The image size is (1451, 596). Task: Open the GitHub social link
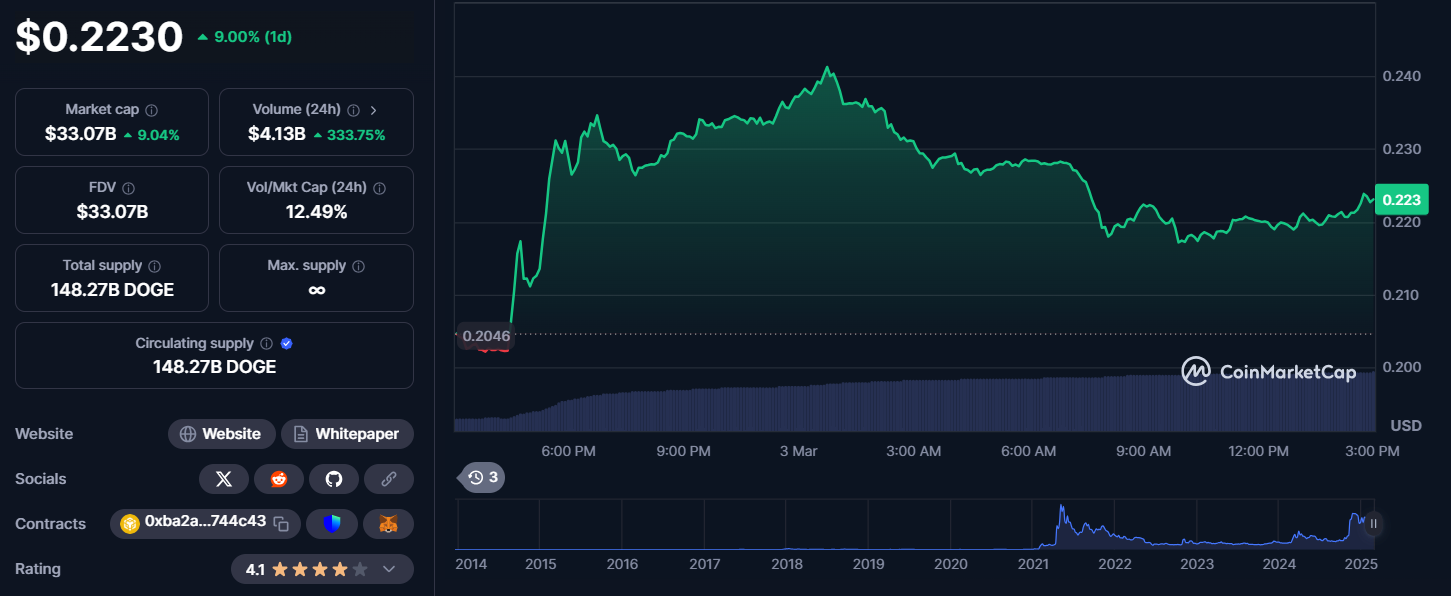[334, 479]
